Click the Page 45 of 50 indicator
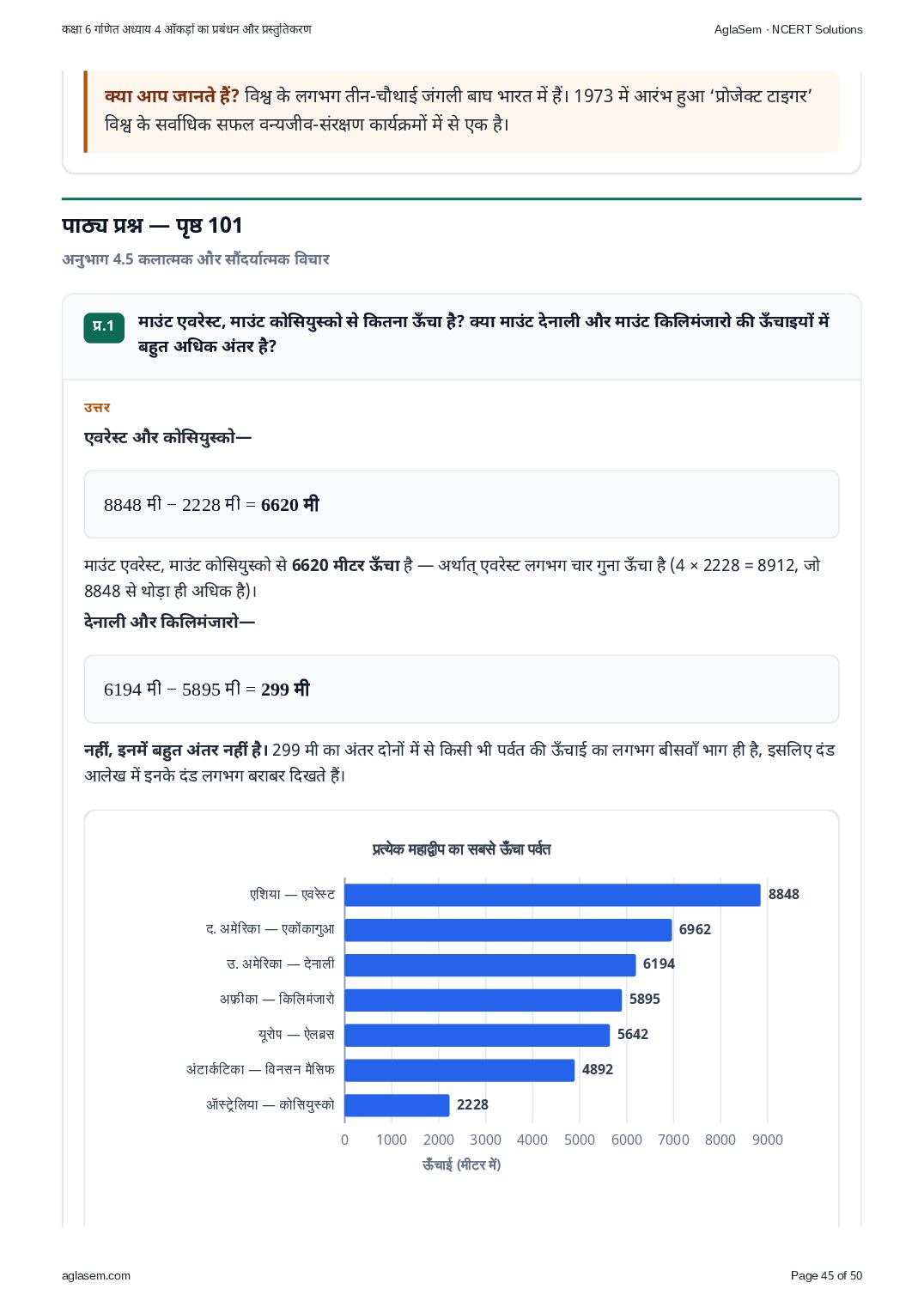This screenshot has height=1307, width=924. tap(826, 1276)
